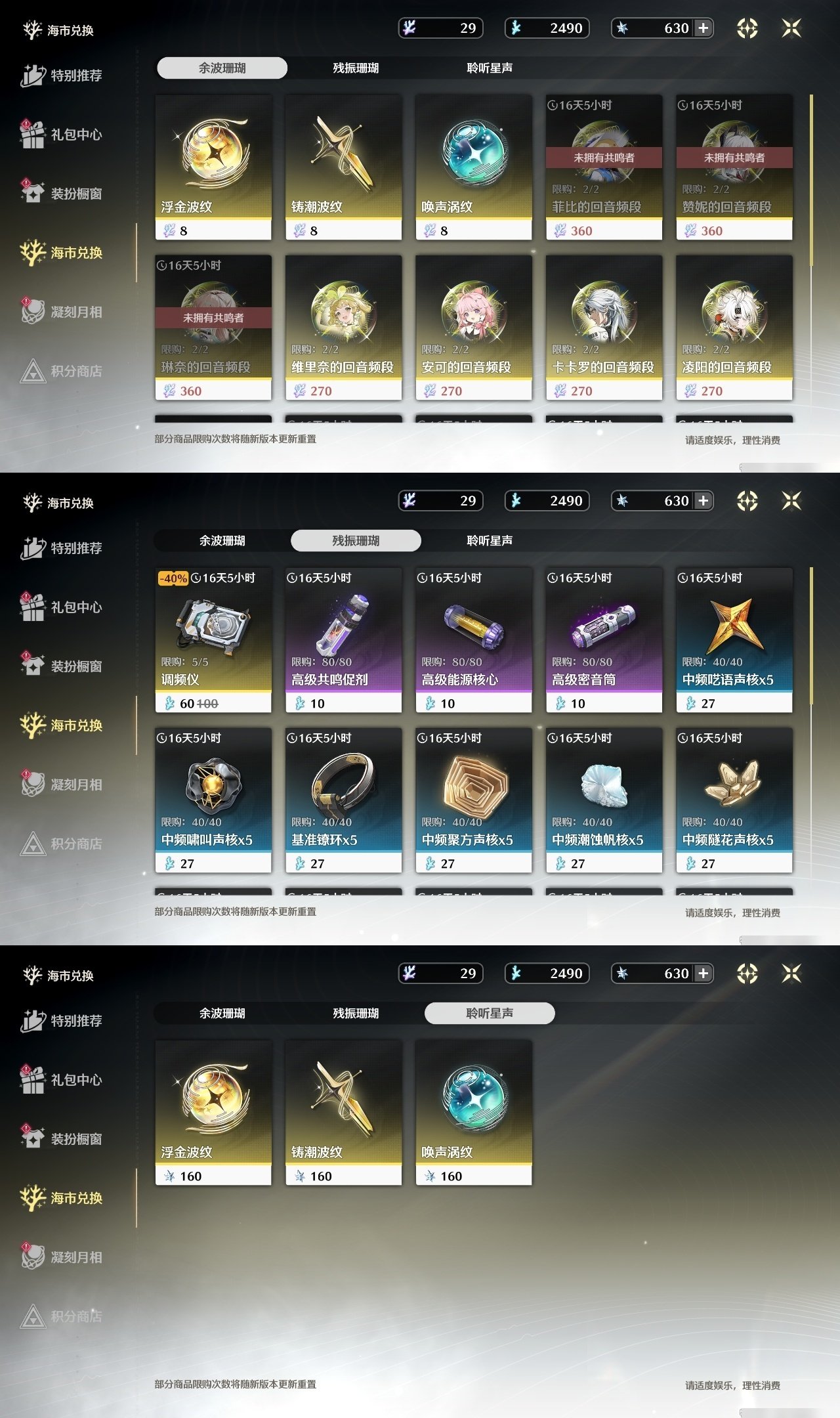
Task: Open the 基准镣环x5 ring item
Action: click(343, 800)
